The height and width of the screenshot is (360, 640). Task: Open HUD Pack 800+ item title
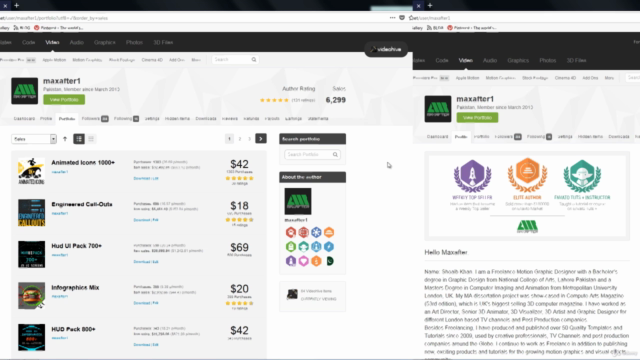73,329
